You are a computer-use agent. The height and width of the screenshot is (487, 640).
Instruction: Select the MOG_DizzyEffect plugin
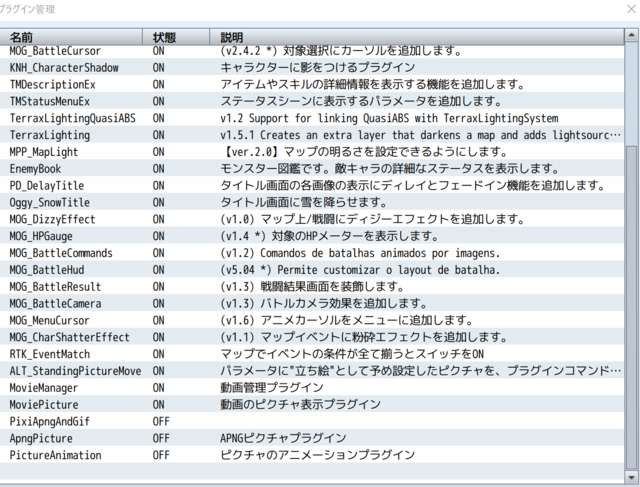52,219
